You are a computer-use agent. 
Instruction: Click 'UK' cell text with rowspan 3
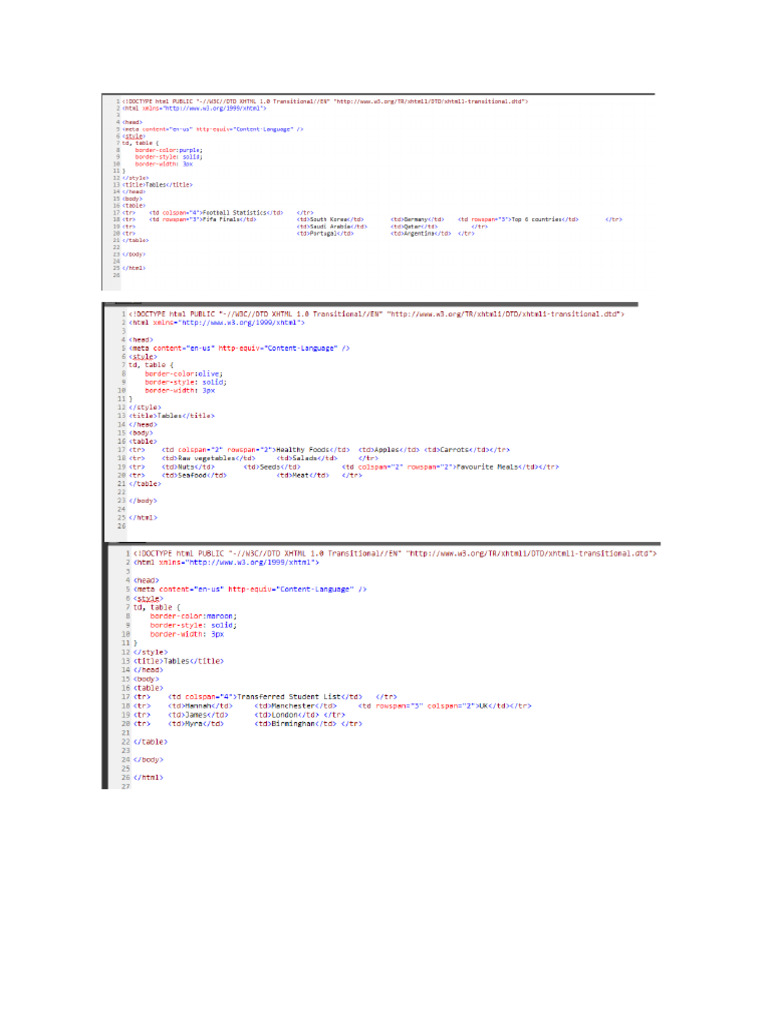click(484, 706)
